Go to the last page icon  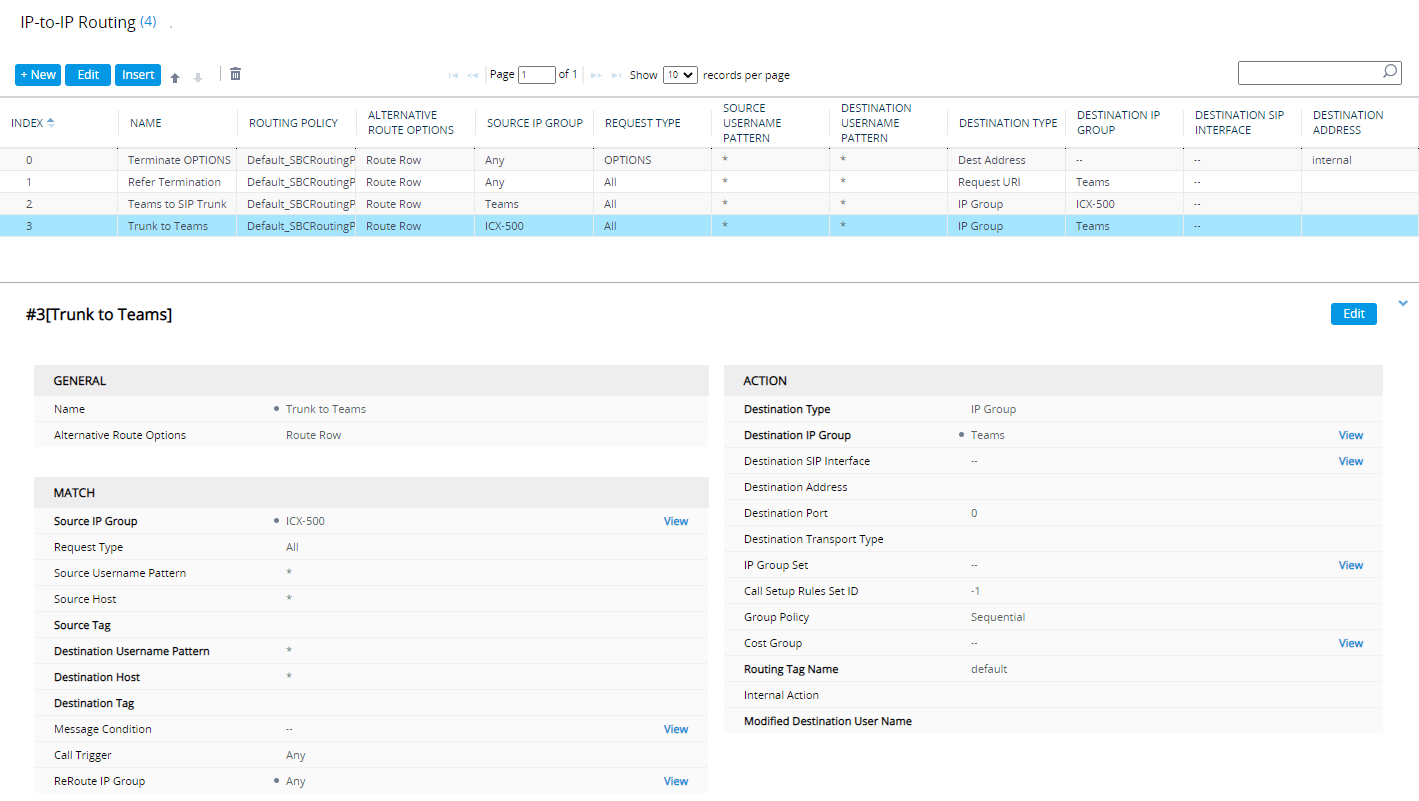point(616,75)
